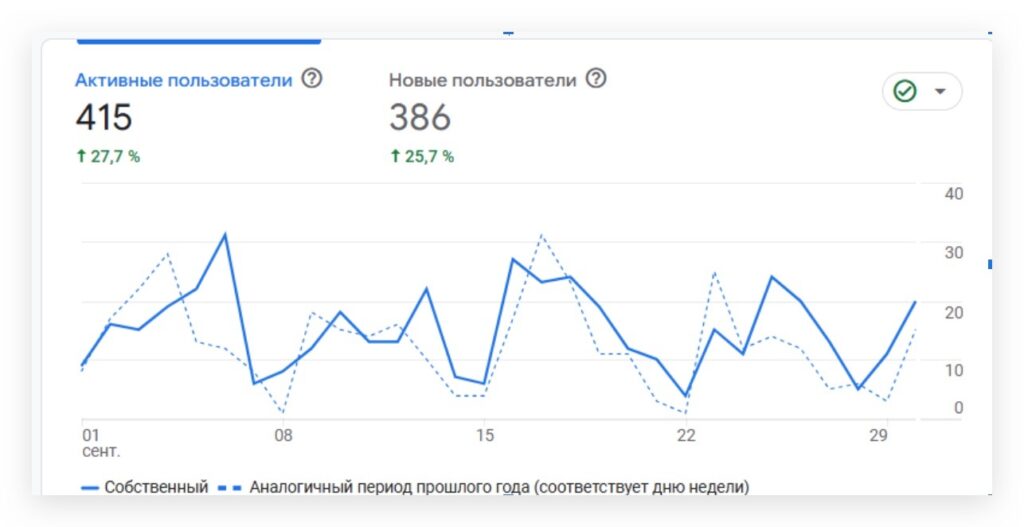Click the 08 date axis label
This screenshot has height=527, width=1024.
tap(283, 436)
